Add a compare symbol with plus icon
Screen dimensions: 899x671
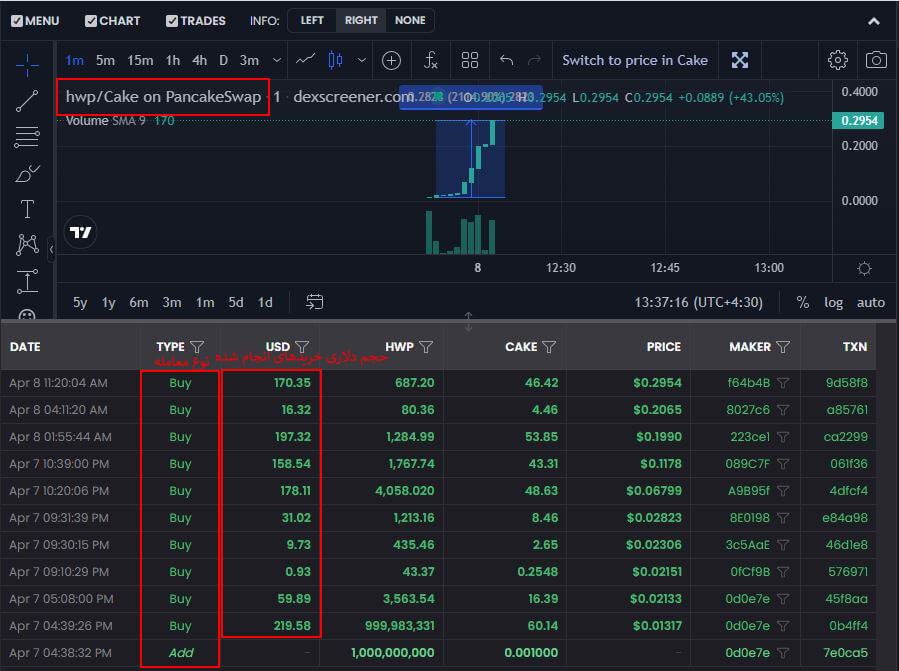(x=391, y=60)
